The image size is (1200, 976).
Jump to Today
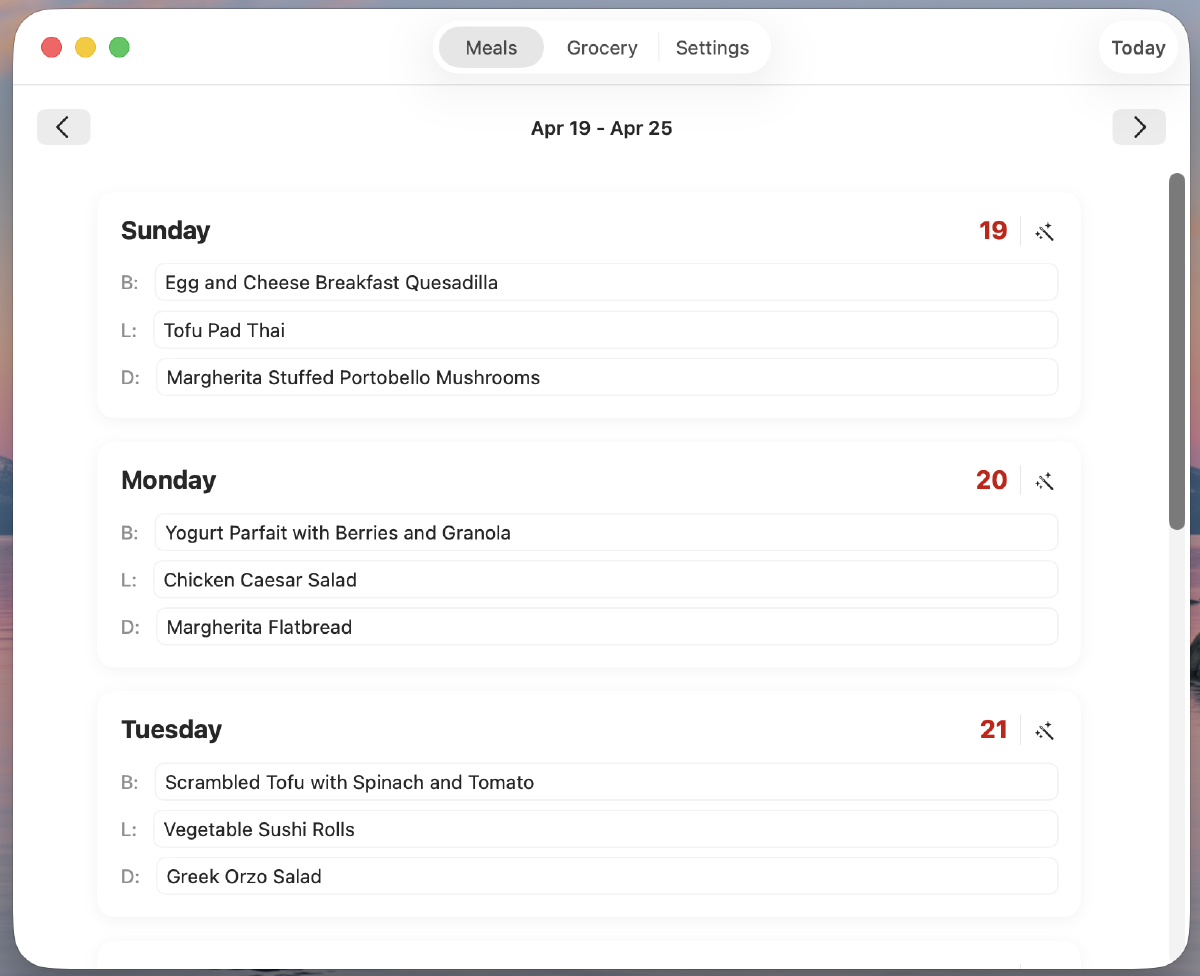[1138, 47]
